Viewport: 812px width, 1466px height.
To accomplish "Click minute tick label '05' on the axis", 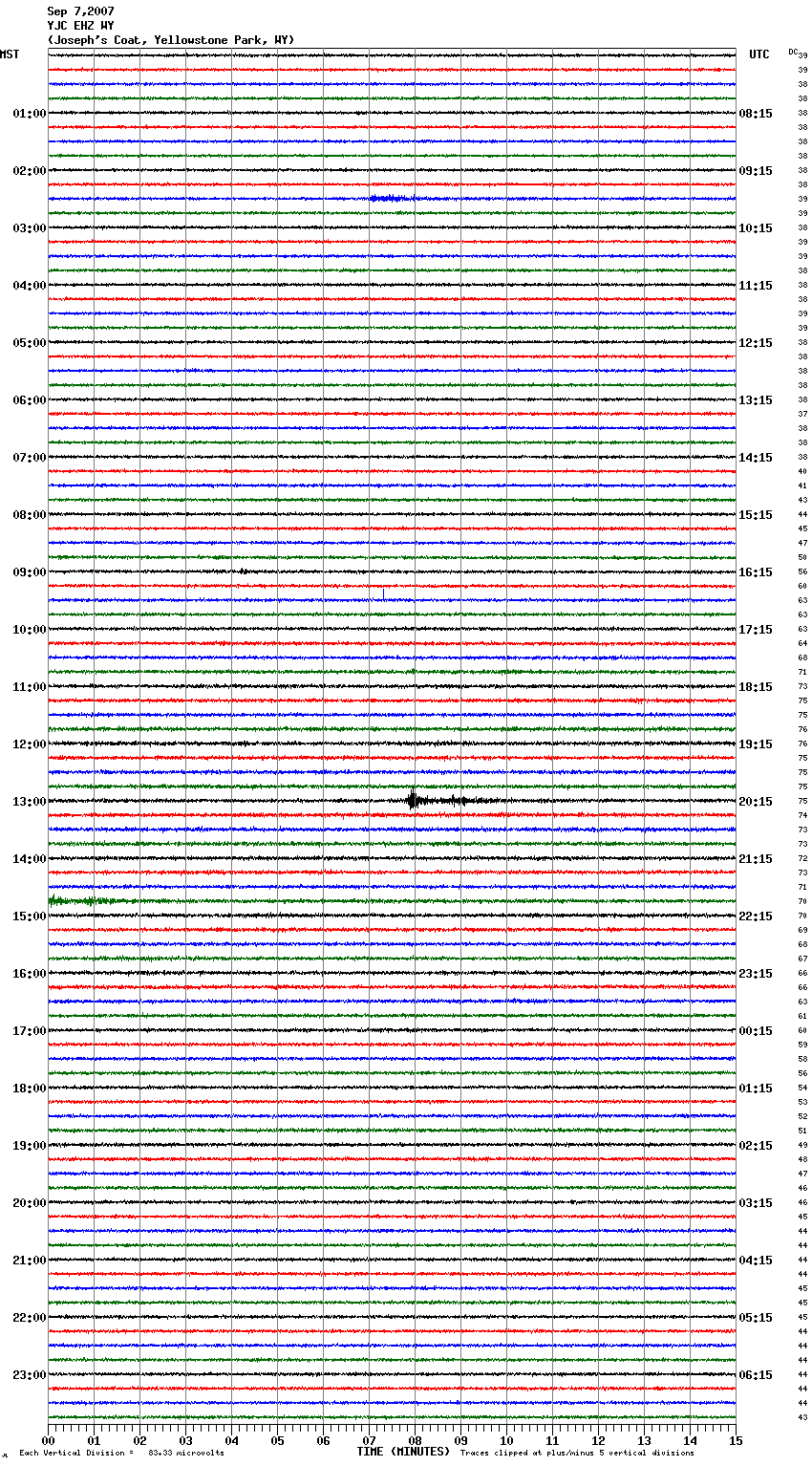I will (x=277, y=1440).
